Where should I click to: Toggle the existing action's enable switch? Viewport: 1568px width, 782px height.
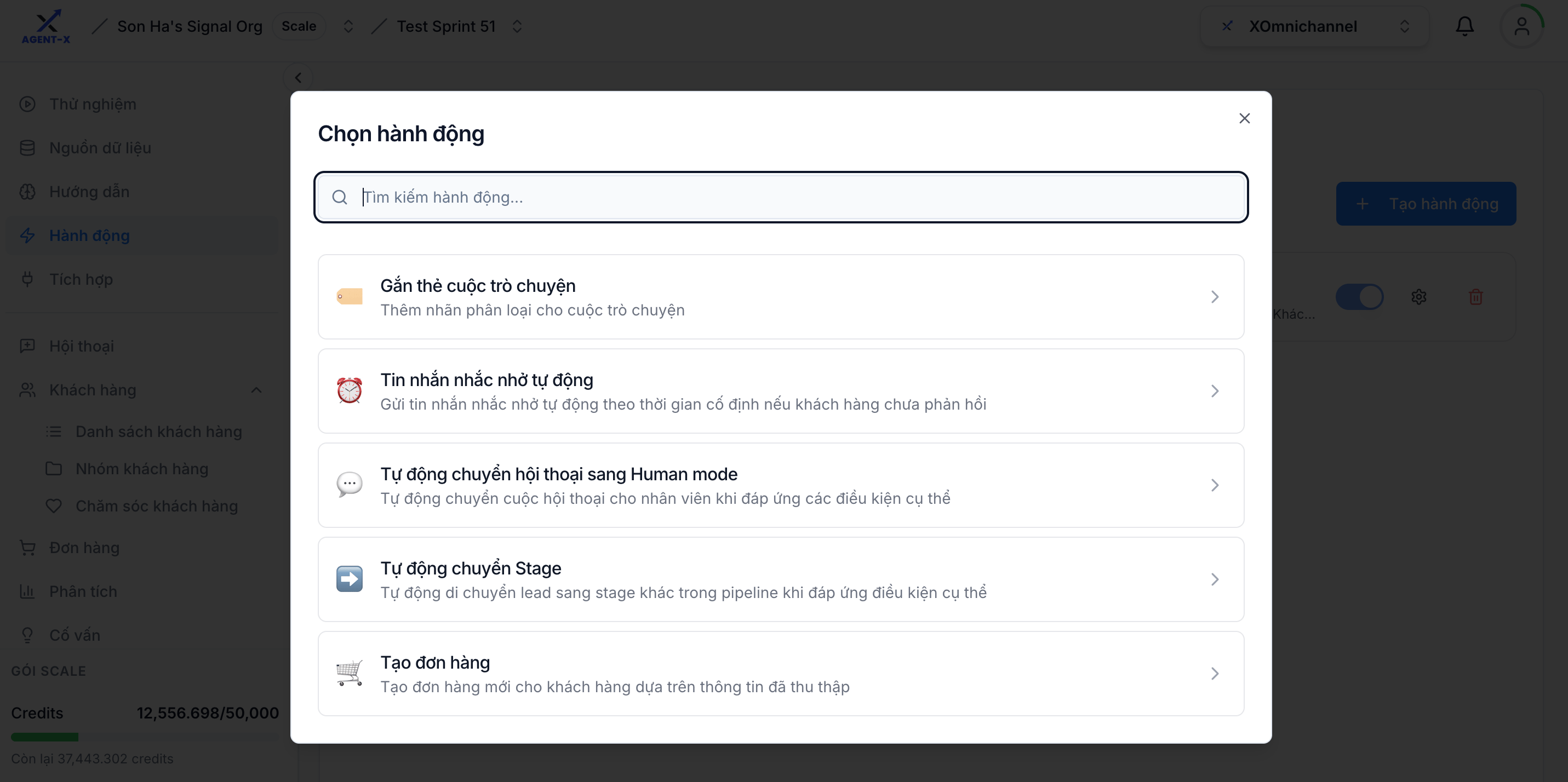[x=1360, y=296]
